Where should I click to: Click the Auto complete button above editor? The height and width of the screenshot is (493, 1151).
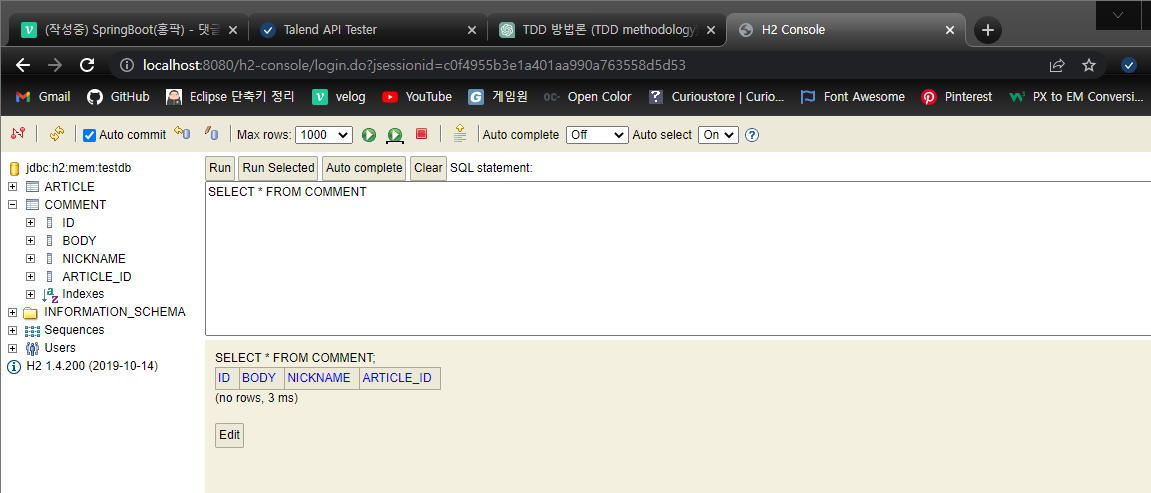[x=364, y=168]
